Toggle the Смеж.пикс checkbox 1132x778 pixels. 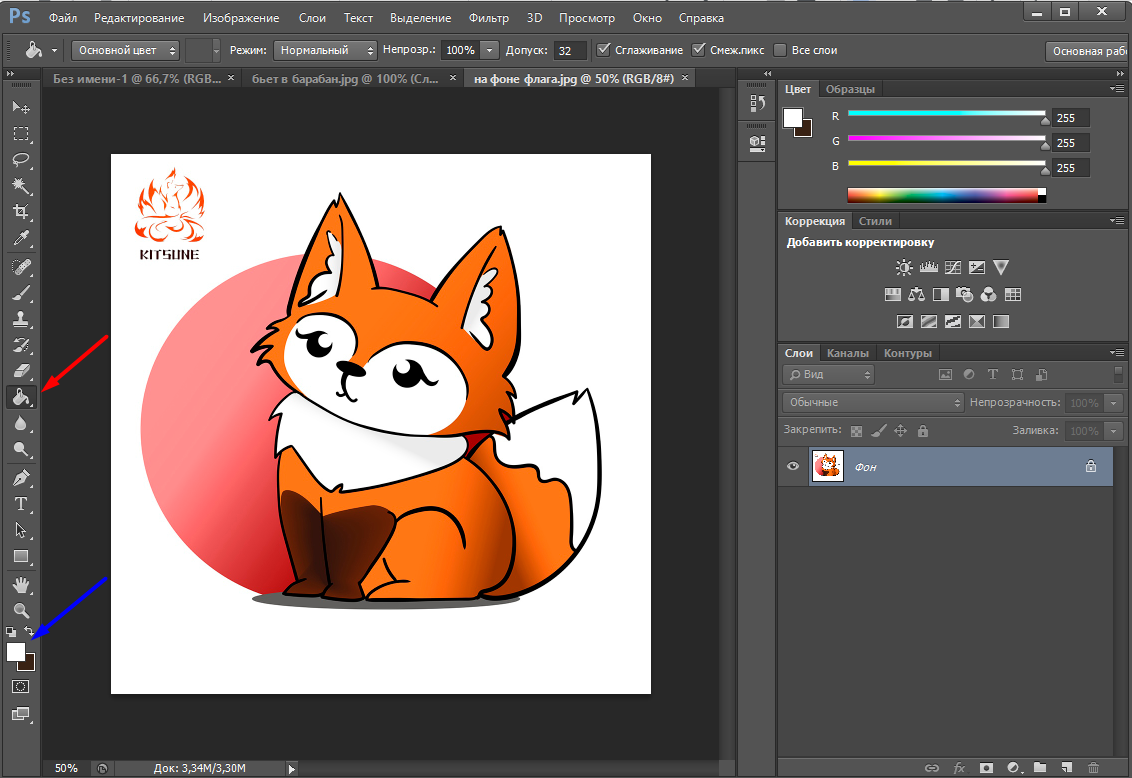coord(698,50)
